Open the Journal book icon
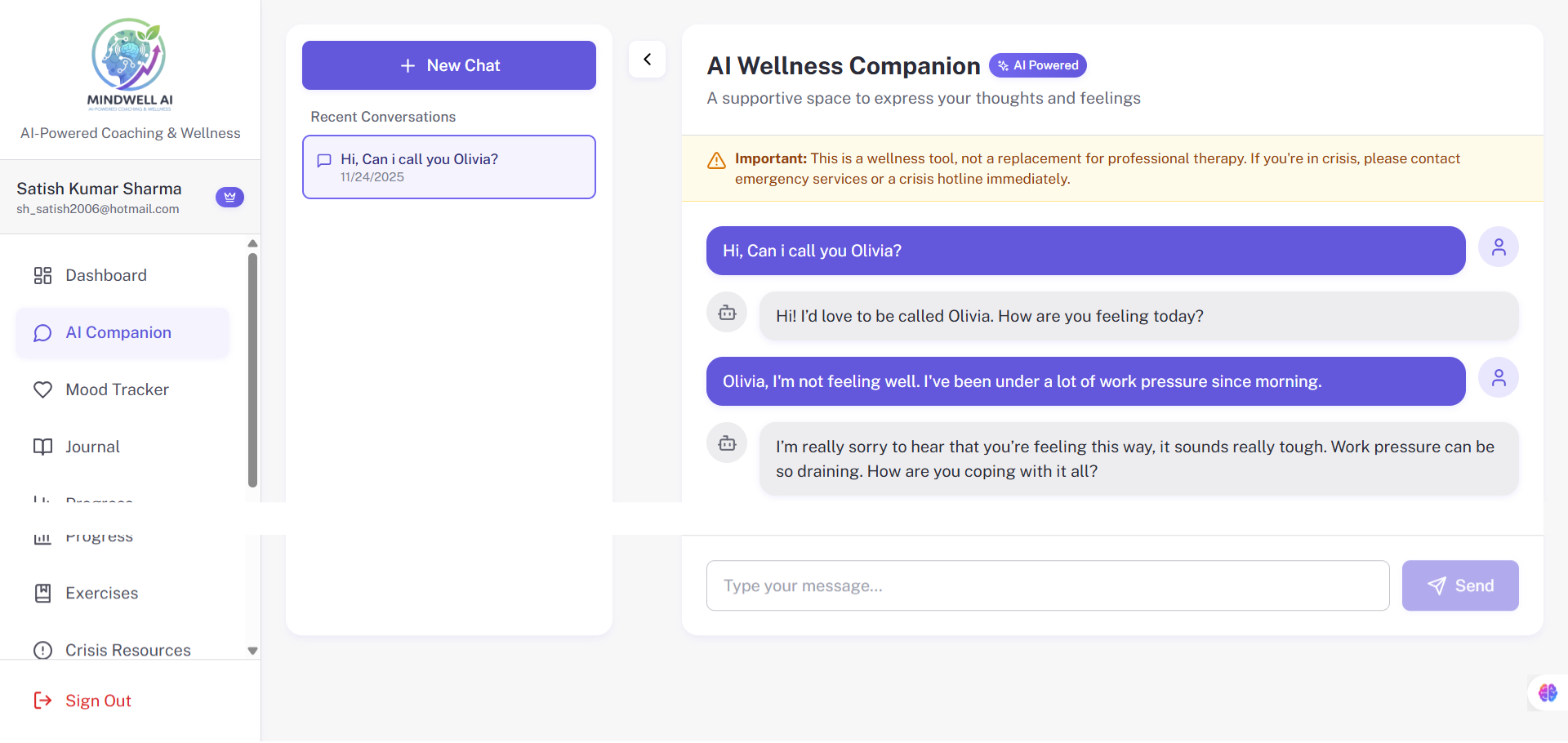This screenshot has height=743, width=1568. coord(43,447)
